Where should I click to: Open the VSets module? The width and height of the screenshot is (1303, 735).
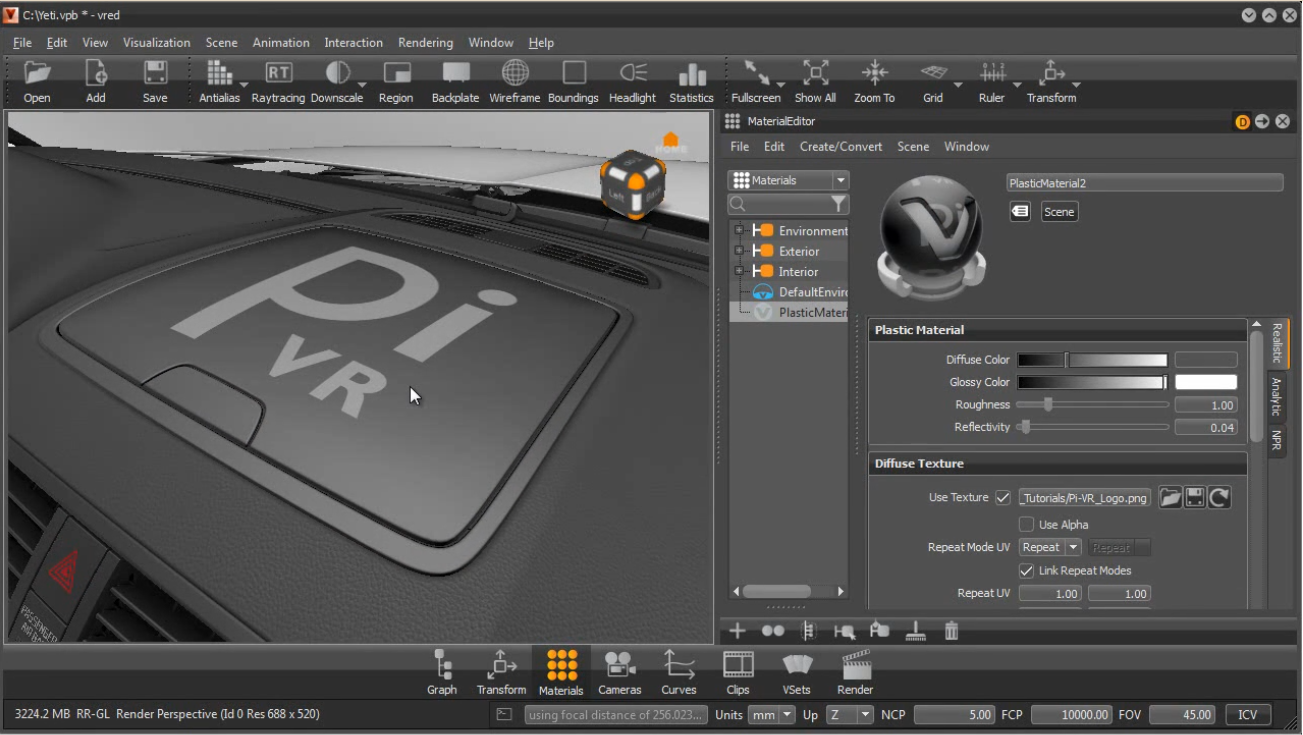(x=797, y=672)
